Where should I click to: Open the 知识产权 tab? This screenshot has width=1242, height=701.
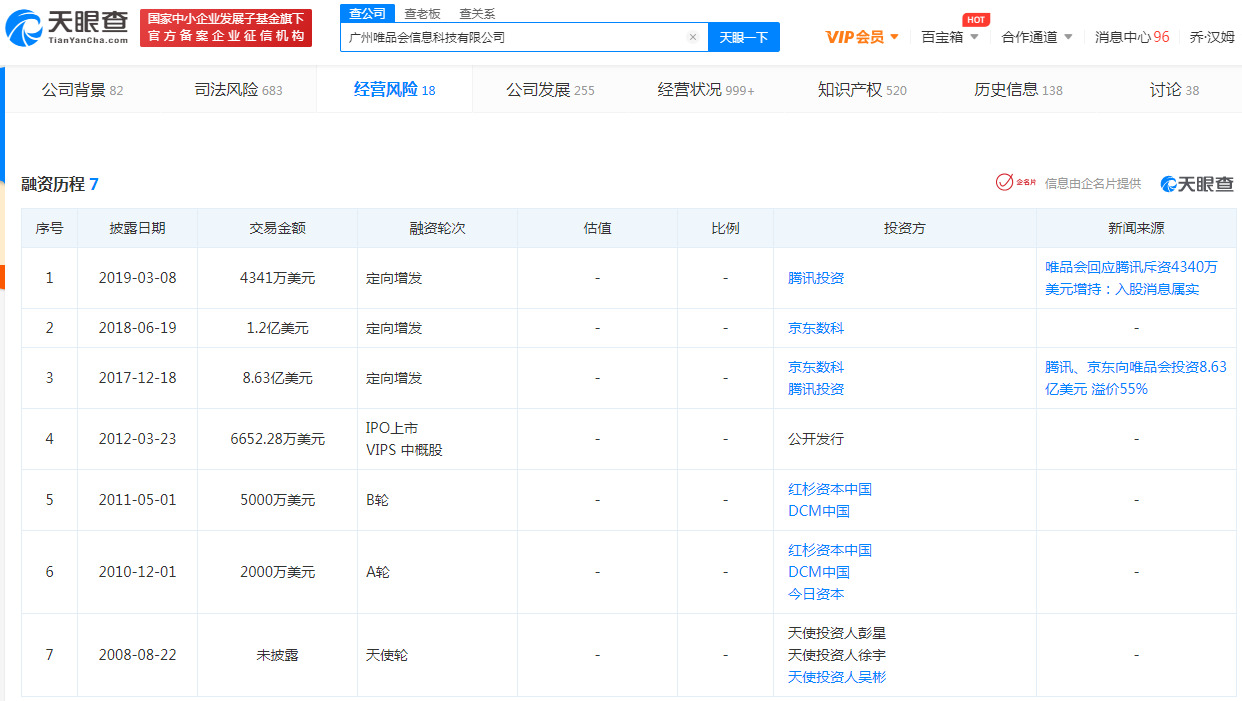[862, 90]
